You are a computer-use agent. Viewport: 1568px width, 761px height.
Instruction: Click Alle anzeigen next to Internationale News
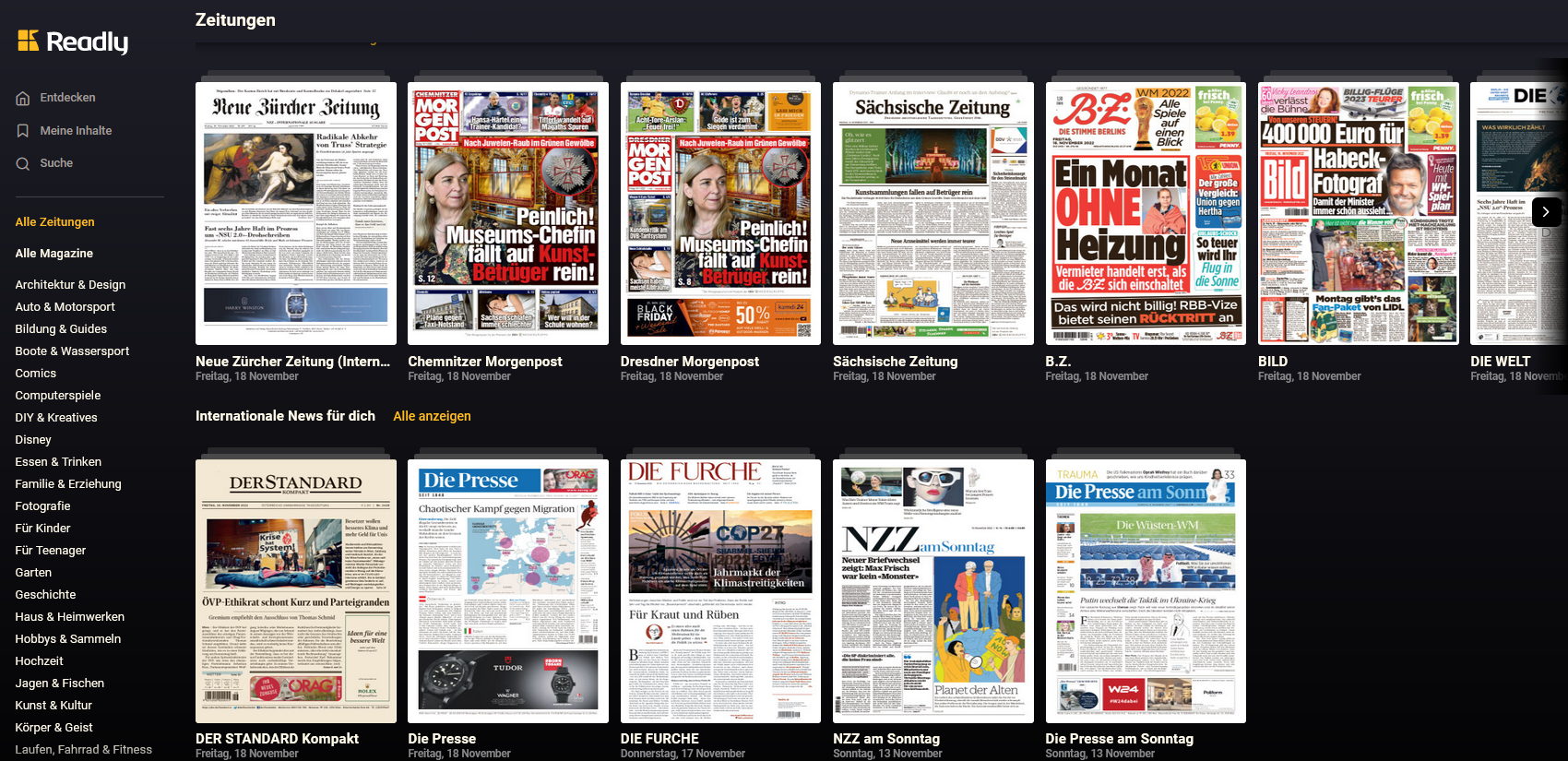(432, 416)
